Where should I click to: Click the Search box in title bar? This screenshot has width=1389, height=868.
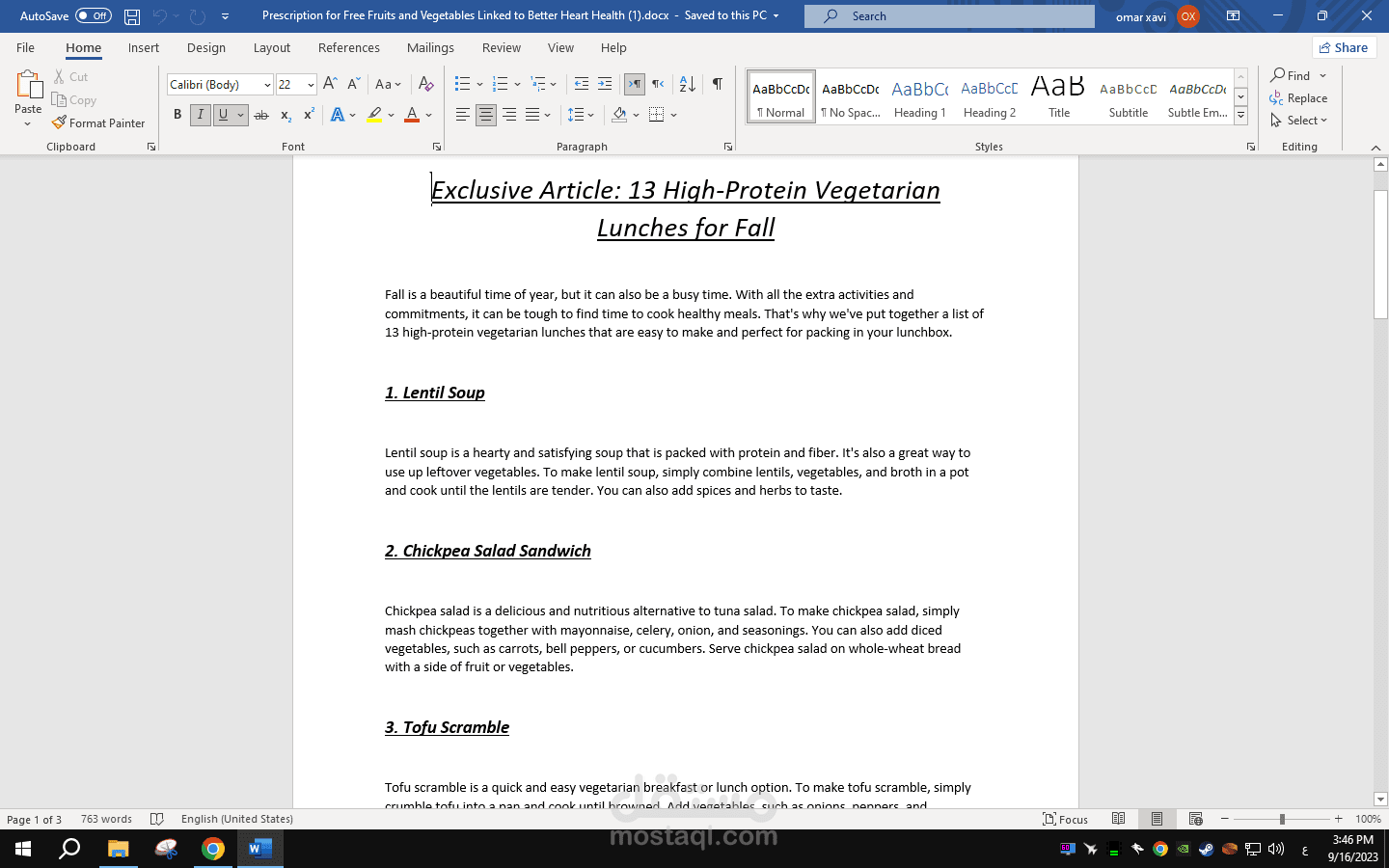[950, 16]
